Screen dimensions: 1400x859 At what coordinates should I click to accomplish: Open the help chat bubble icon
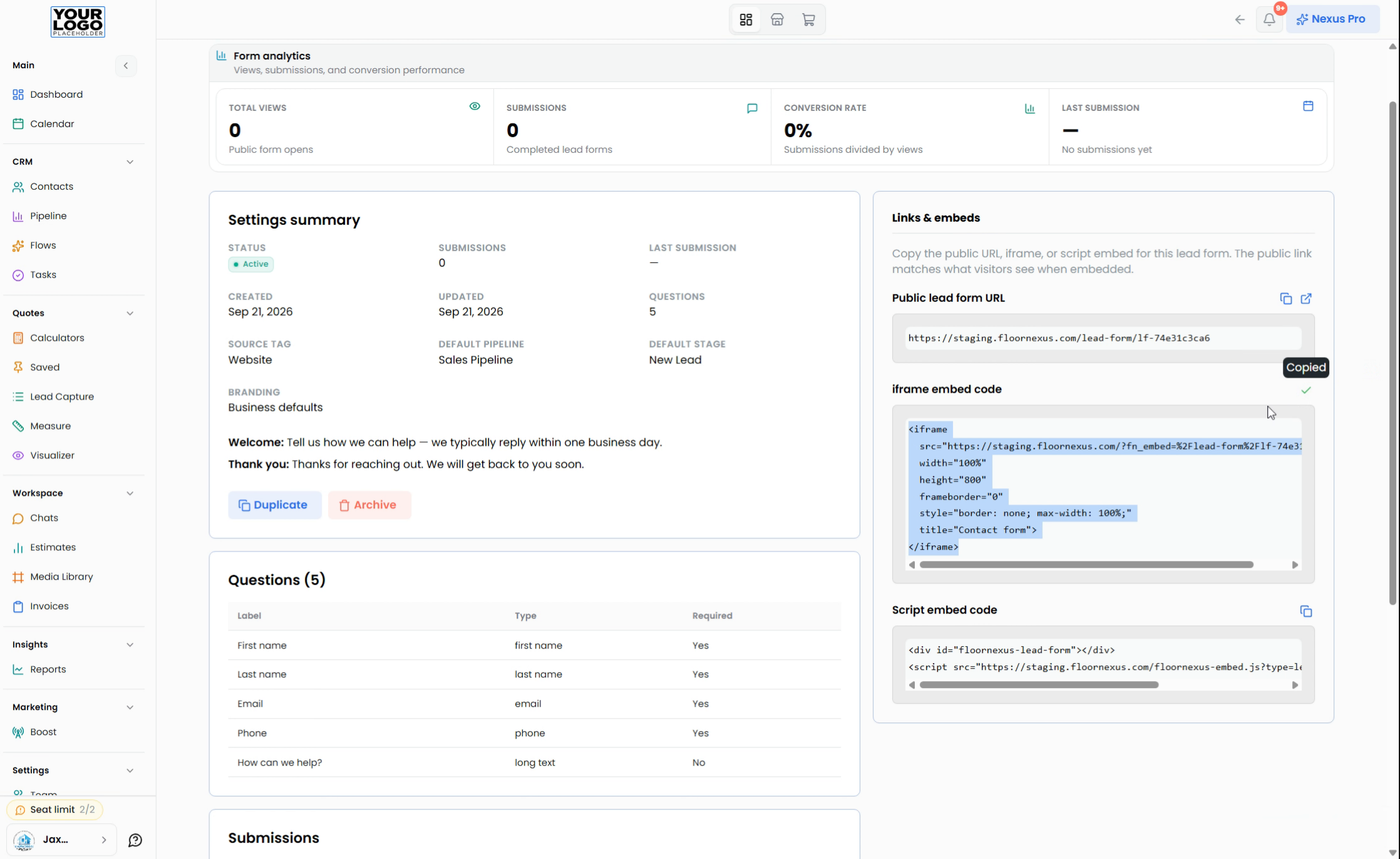pyautogui.click(x=135, y=840)
